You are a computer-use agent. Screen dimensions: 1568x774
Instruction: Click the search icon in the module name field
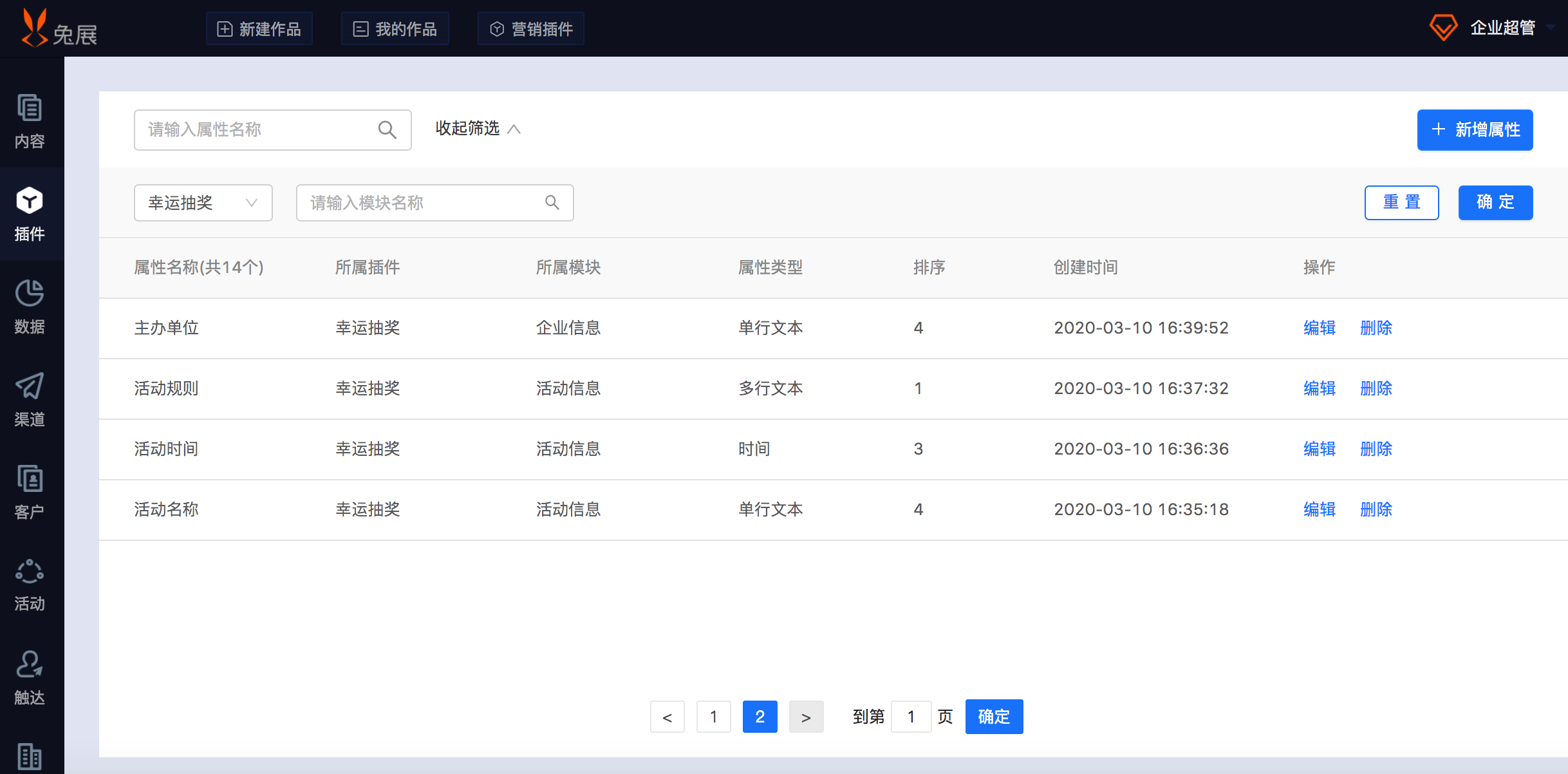point(552,203)
